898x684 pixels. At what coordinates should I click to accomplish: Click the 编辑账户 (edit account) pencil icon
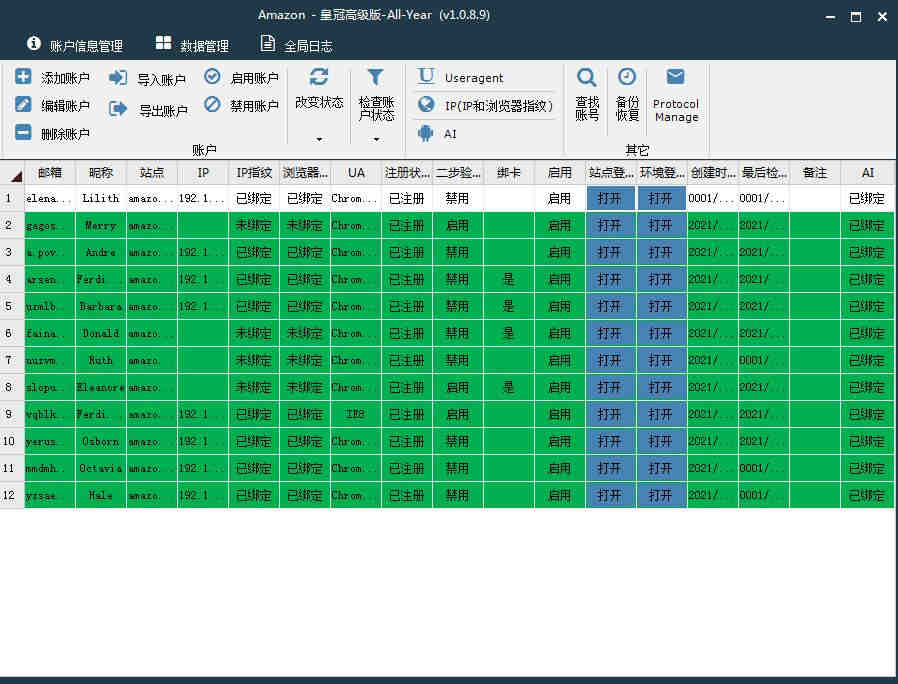click(x=23, y=105)
